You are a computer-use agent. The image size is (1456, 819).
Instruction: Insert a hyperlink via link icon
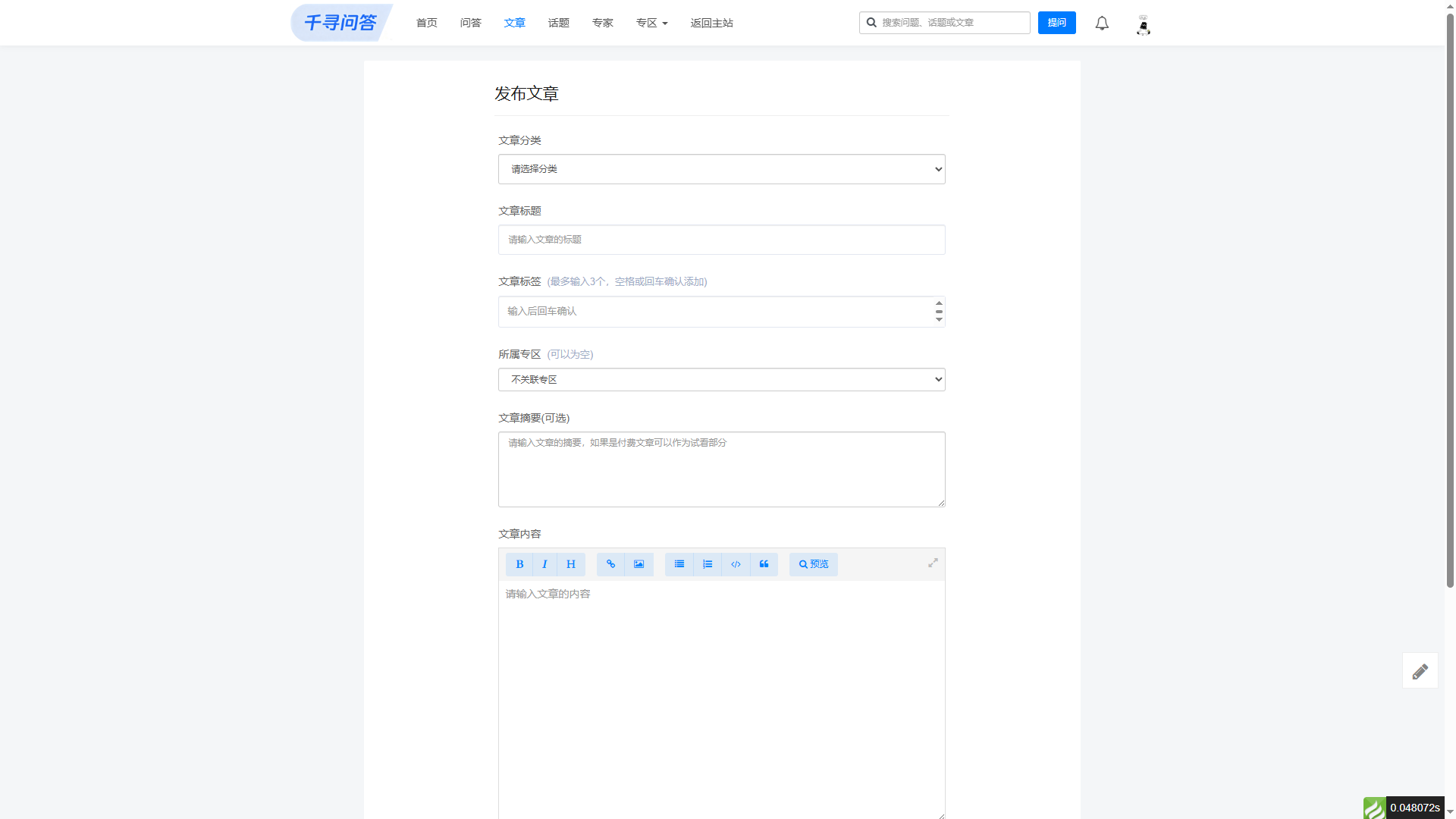(x=610, y=564)
